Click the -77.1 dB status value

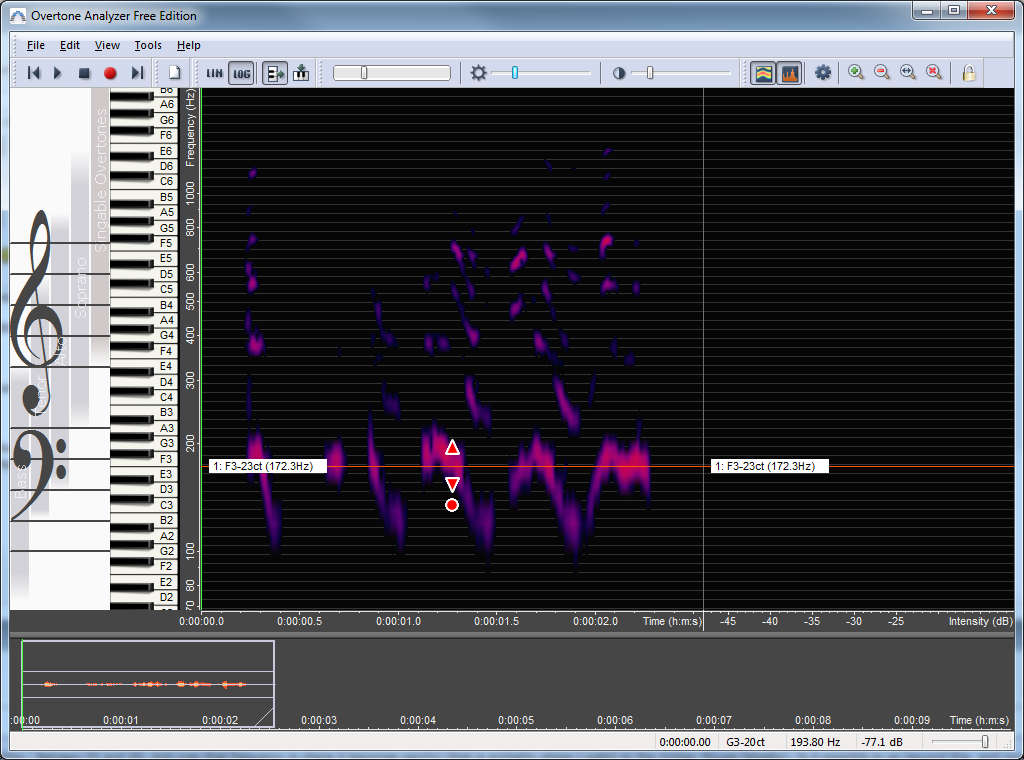(x=882, y=742)
